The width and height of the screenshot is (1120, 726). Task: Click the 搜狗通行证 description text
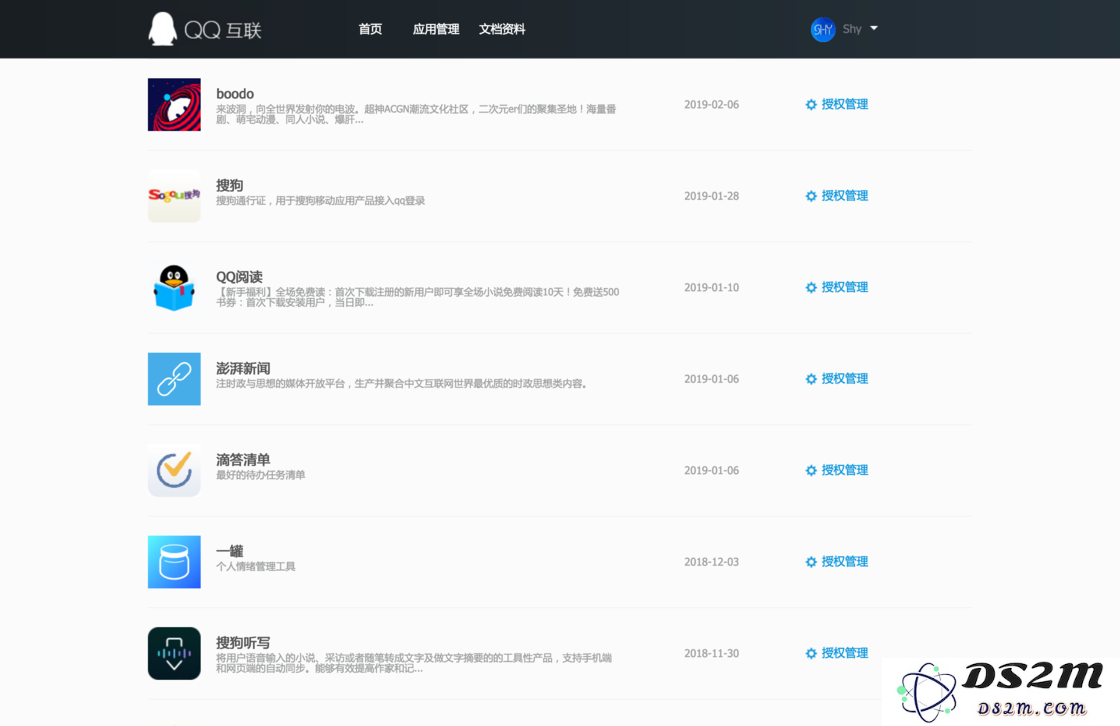click(321, 201)
